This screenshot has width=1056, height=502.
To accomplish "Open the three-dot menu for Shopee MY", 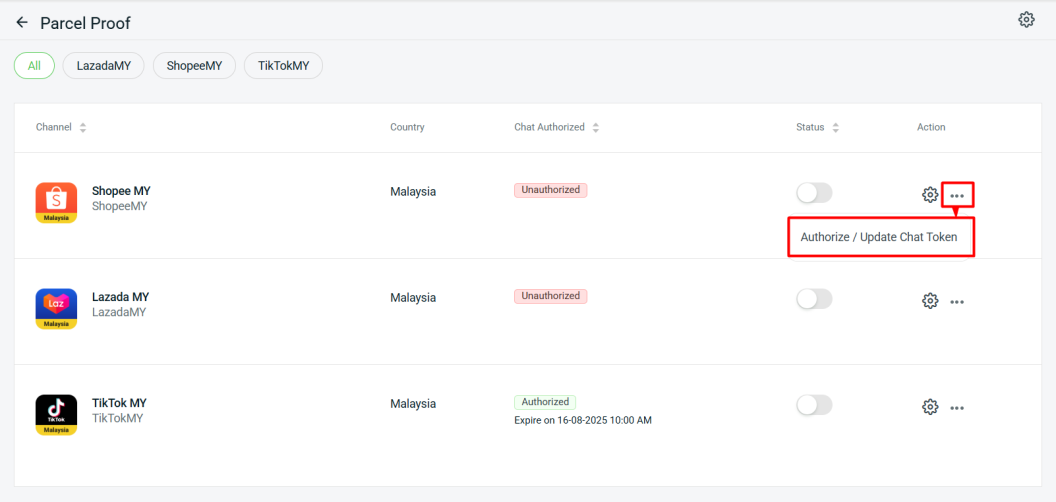I will pos(957,195).
